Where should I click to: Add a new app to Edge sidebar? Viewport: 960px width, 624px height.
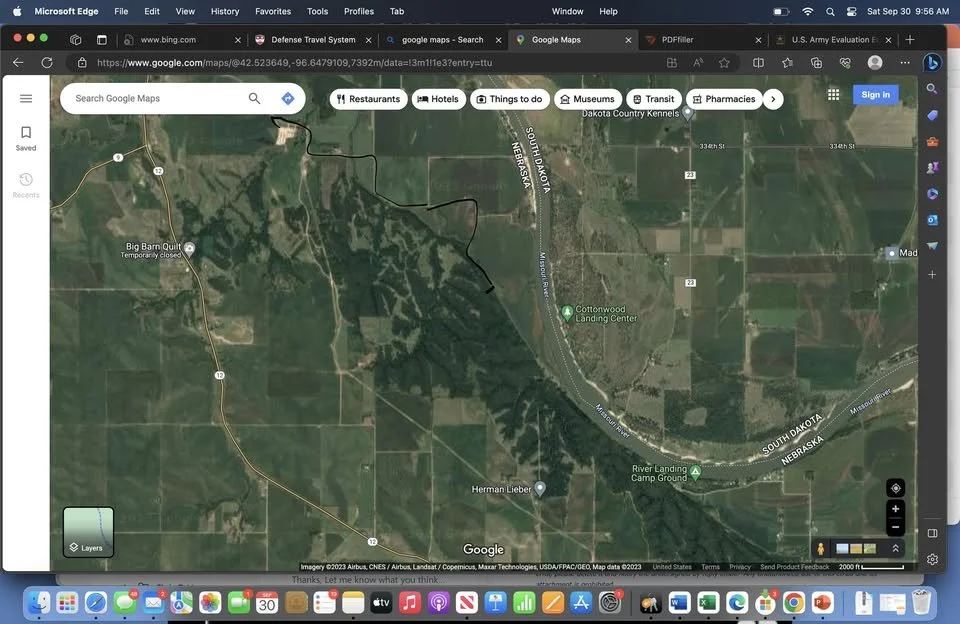pyautogui.click(x=932, y=274)
